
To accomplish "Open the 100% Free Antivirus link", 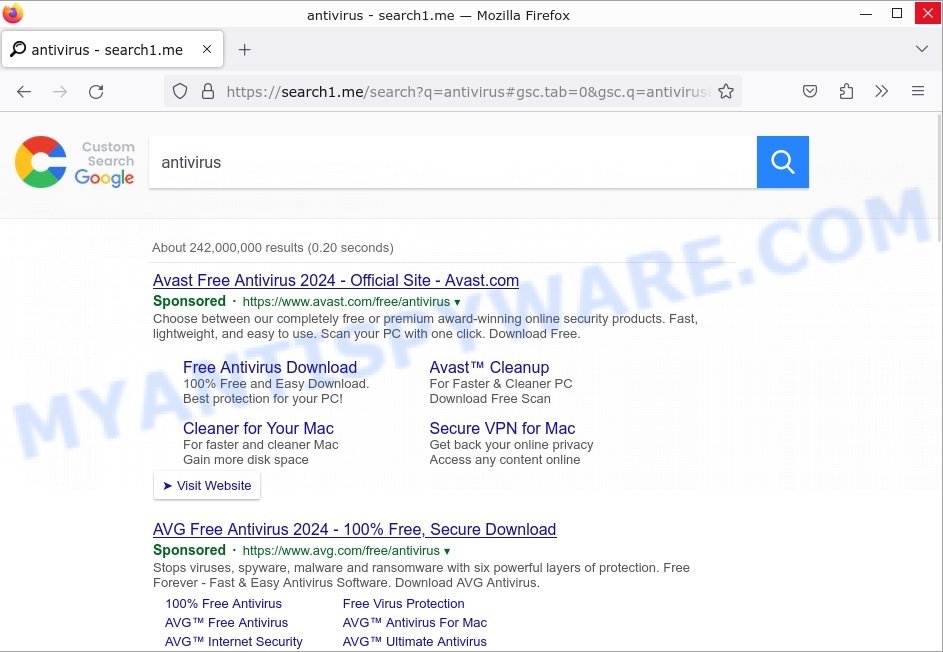I will (x=223, y=603).
